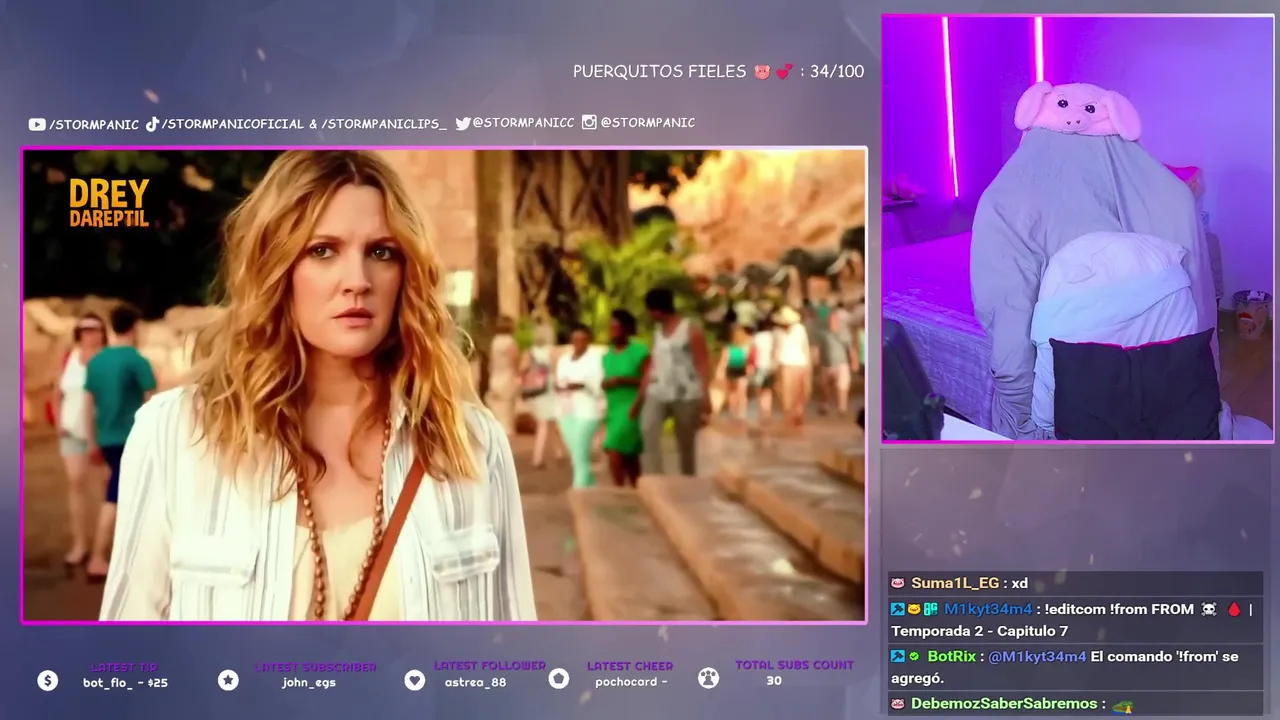1280x720 pixels.
Task: Click the /STORMPANIC YouTube handle text
Action: [94, 124]
